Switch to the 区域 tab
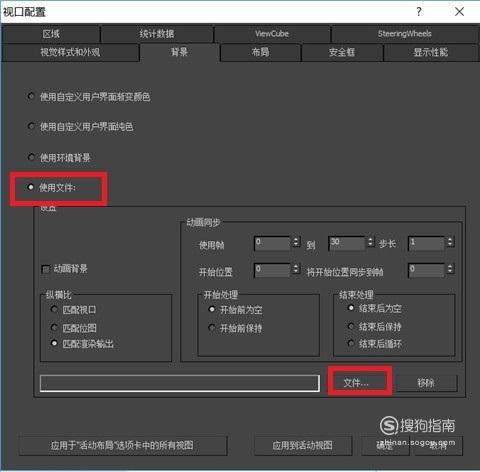 (51, 34)
